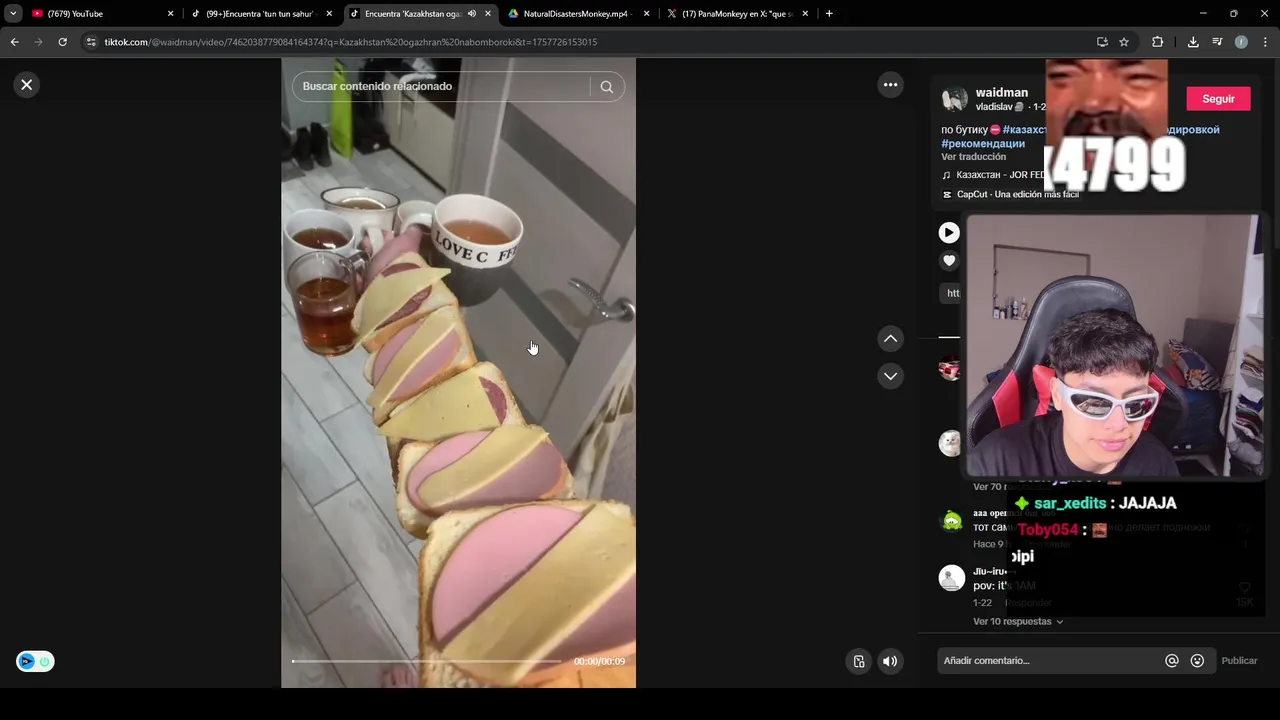1280x720 pixels.
Task: Open the tab search dropdown arrow
Action: (12, 14)
